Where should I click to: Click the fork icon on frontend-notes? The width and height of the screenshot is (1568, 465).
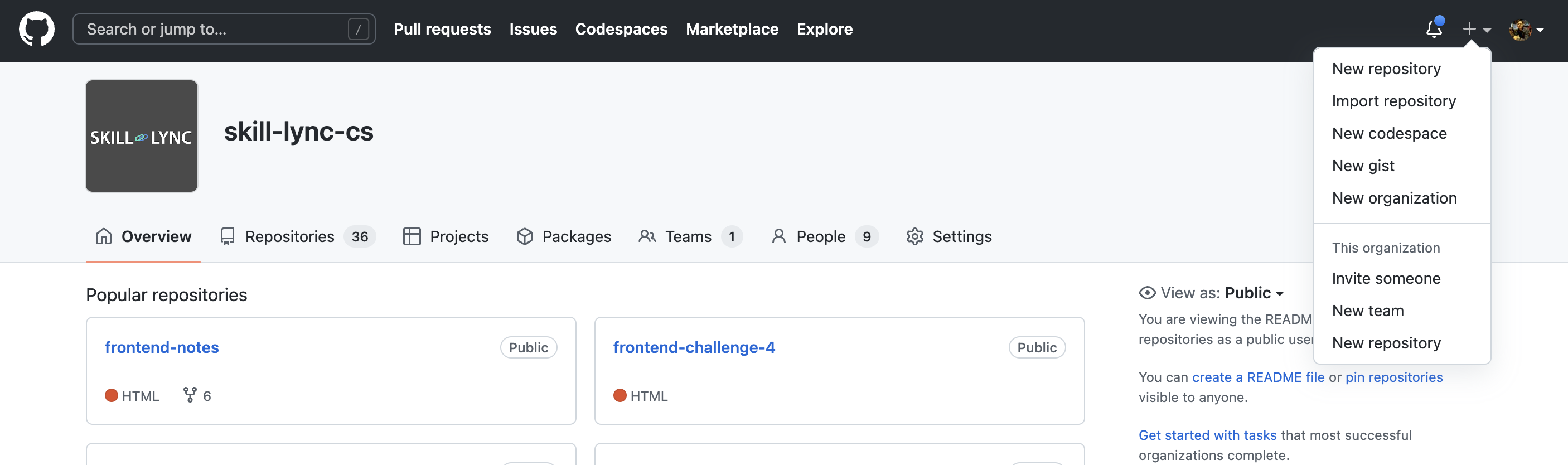coord(190,395)
